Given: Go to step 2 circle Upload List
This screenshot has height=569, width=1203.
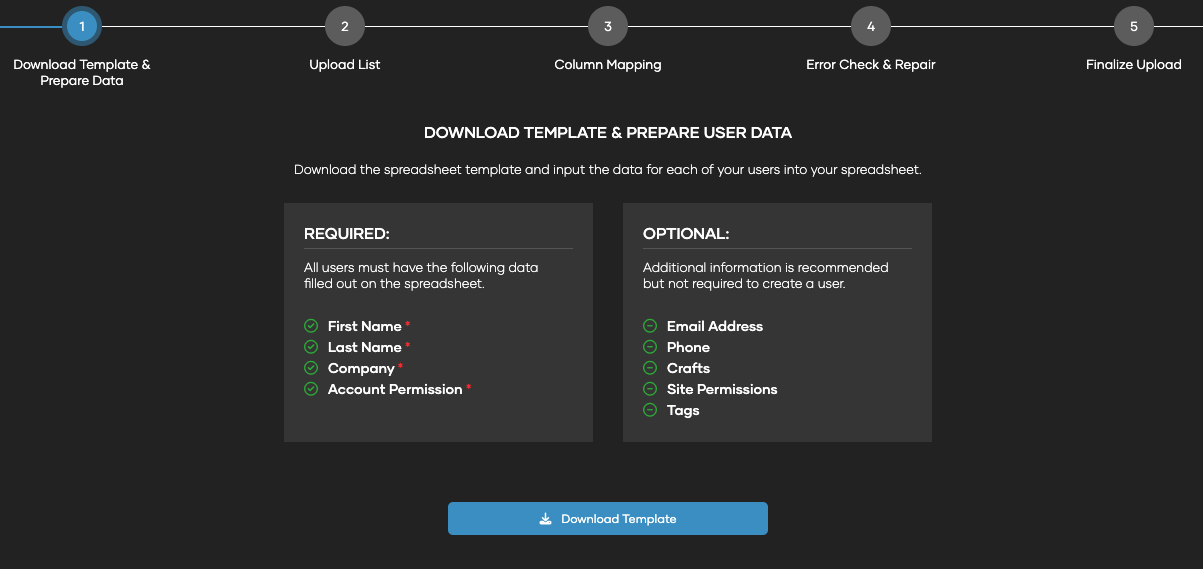Looking at the screenshot, I should [x=345, y=26].
